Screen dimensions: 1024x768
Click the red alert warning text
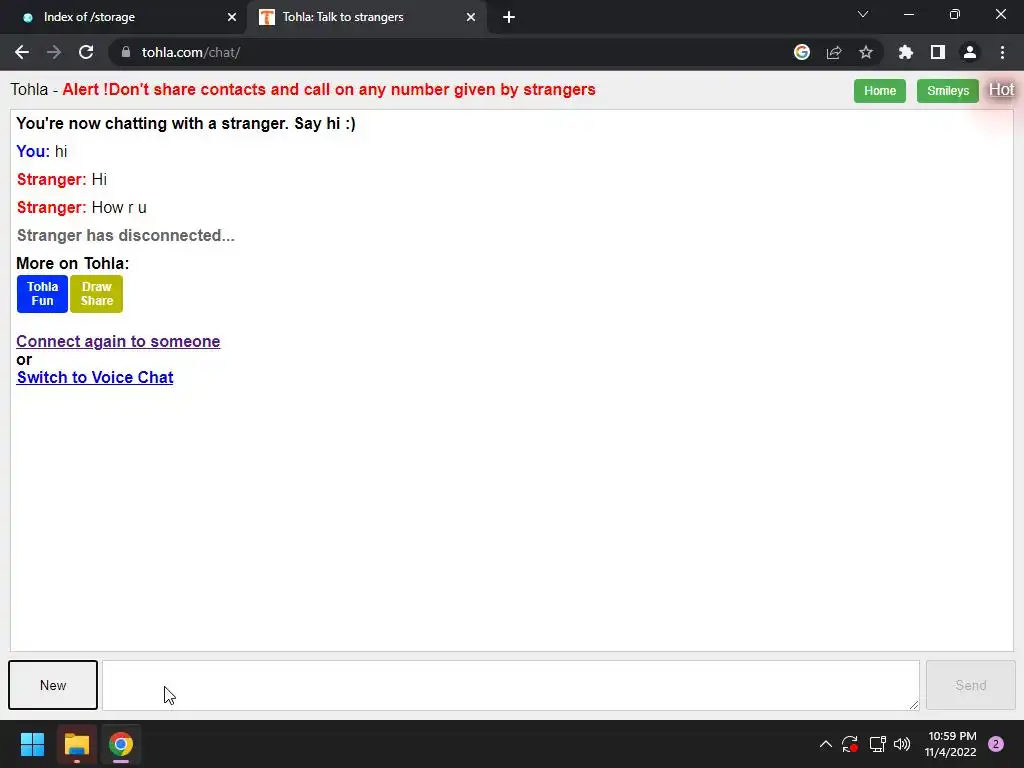tap(329, 89)
